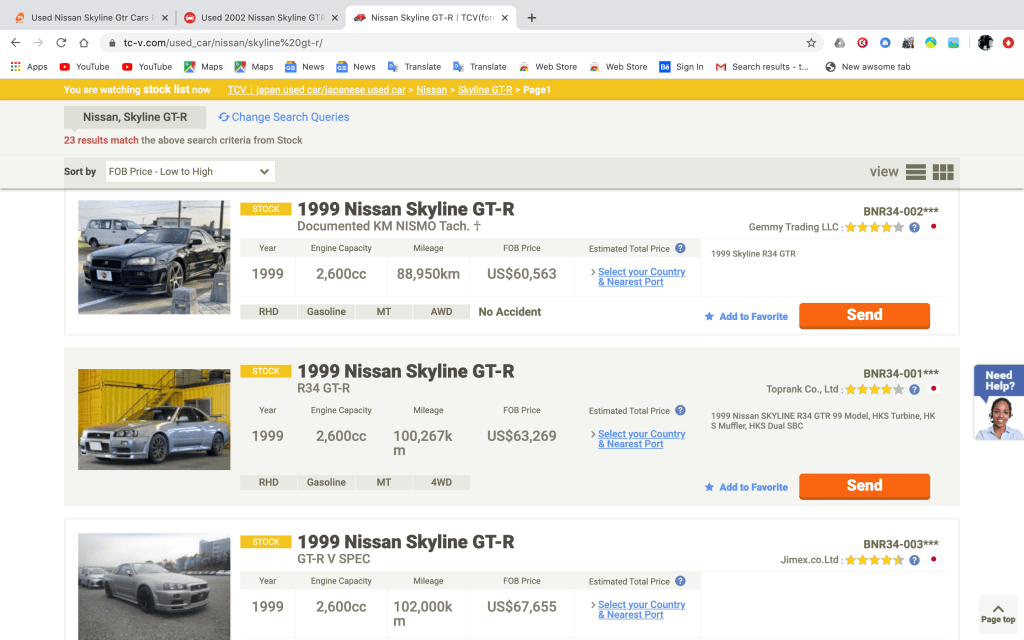The width and height of the screenshot is (1024, 640).
Task: Bookmark page with star icon in address bar
Action: coord(811,43)
